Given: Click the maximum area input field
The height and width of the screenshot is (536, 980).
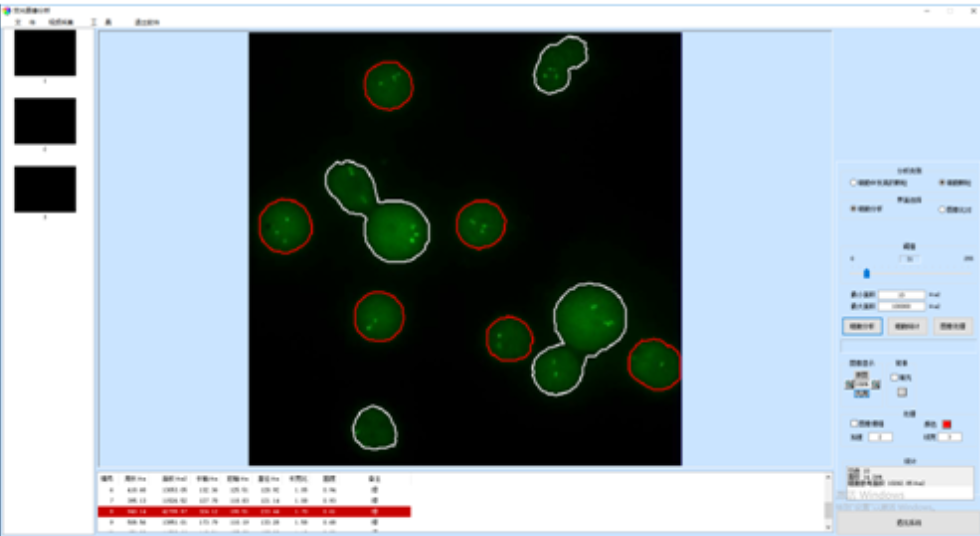Looking at the screenshot, I should (902, 306).
